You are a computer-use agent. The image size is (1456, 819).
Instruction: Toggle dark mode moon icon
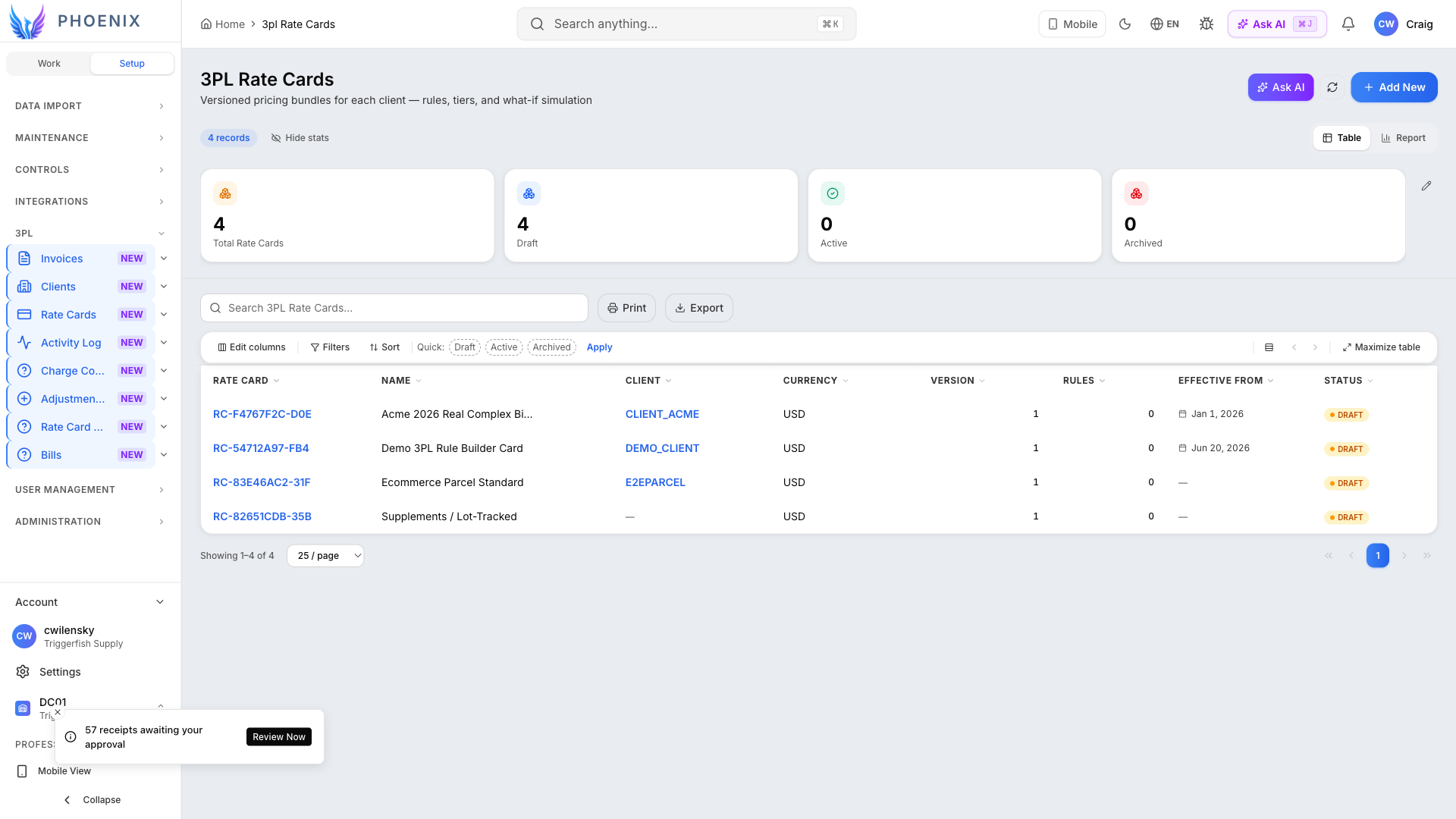(x=1125, y=24)
